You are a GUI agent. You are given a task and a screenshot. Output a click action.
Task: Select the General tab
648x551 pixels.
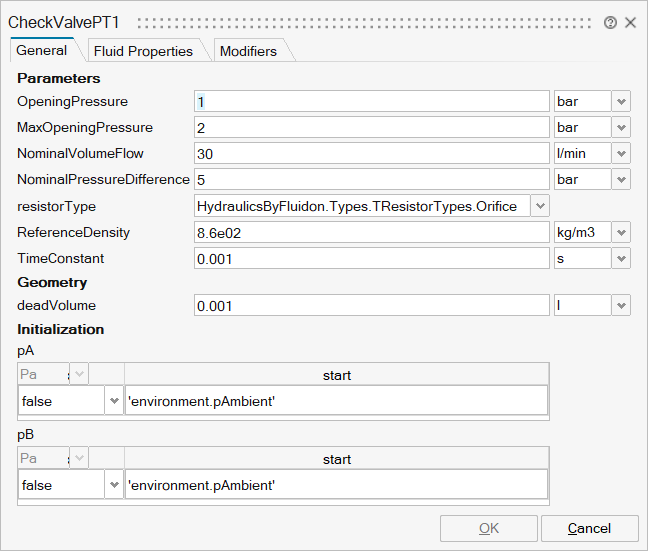coord(42,50)
